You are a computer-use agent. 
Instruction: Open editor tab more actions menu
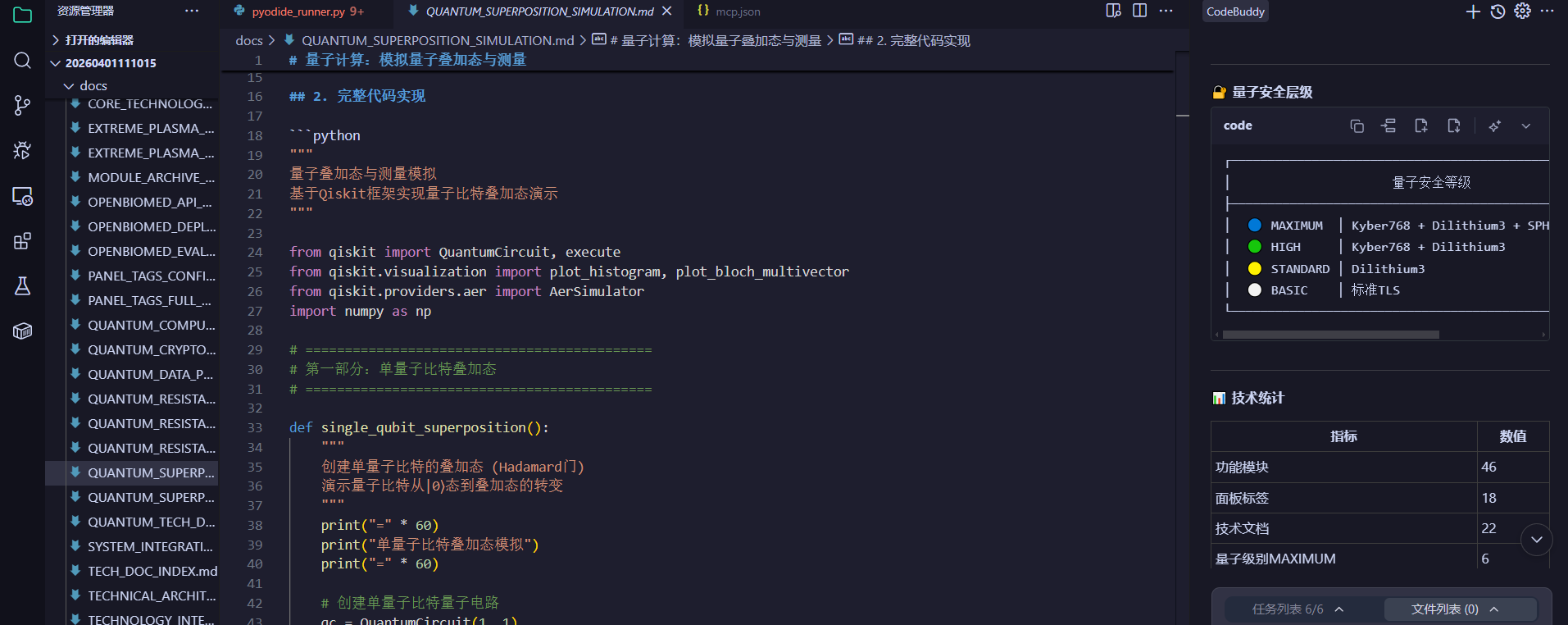tap(1166, 11)
